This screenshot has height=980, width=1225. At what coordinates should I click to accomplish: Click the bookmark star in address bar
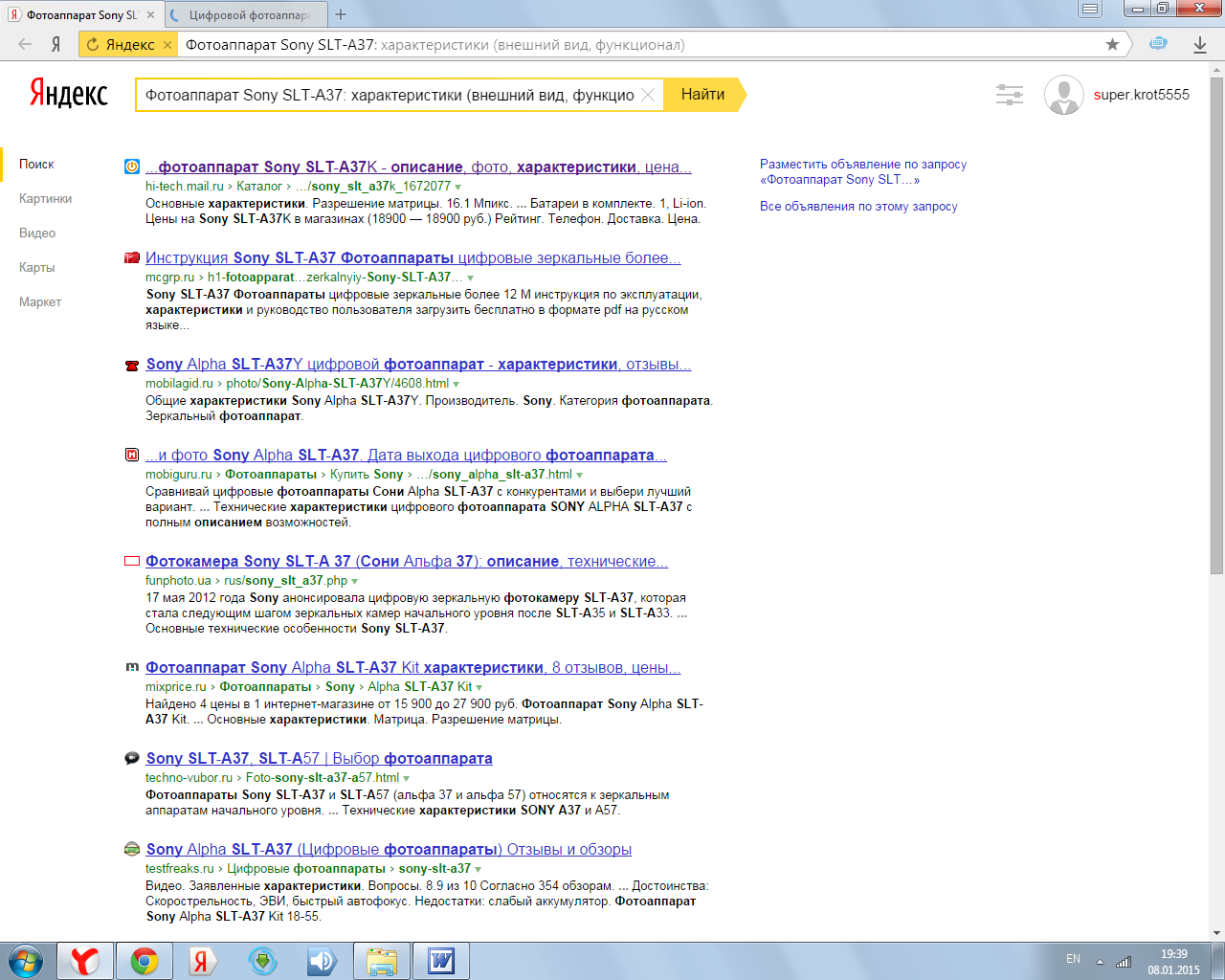click(x=1112, y=44)
